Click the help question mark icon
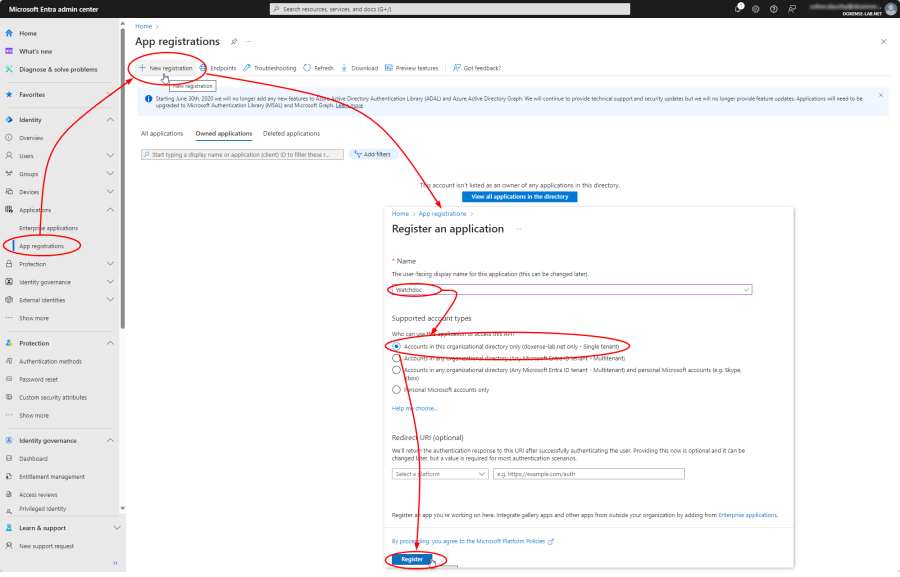The width and height of the screenshot is (900, 577). tap(772, 8)
